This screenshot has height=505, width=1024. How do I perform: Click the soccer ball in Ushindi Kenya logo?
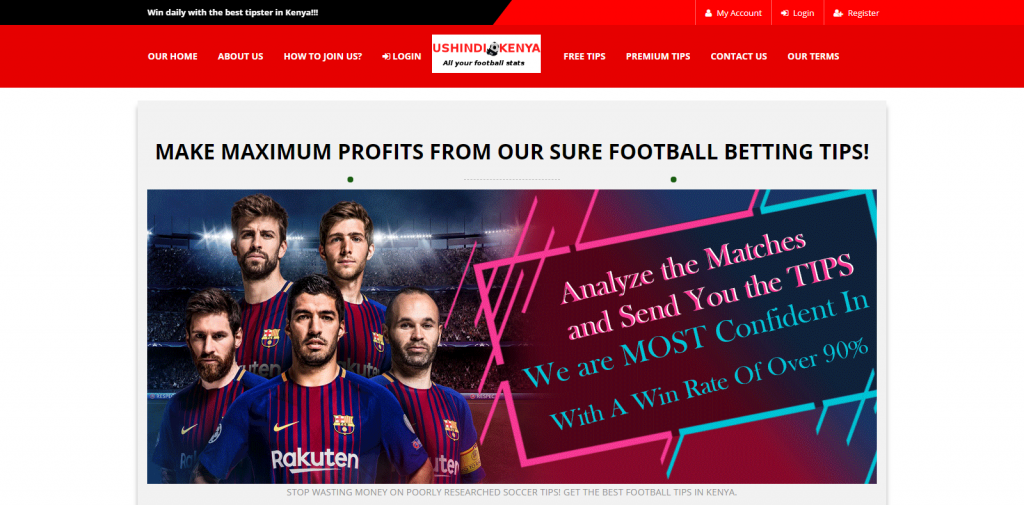494,48
